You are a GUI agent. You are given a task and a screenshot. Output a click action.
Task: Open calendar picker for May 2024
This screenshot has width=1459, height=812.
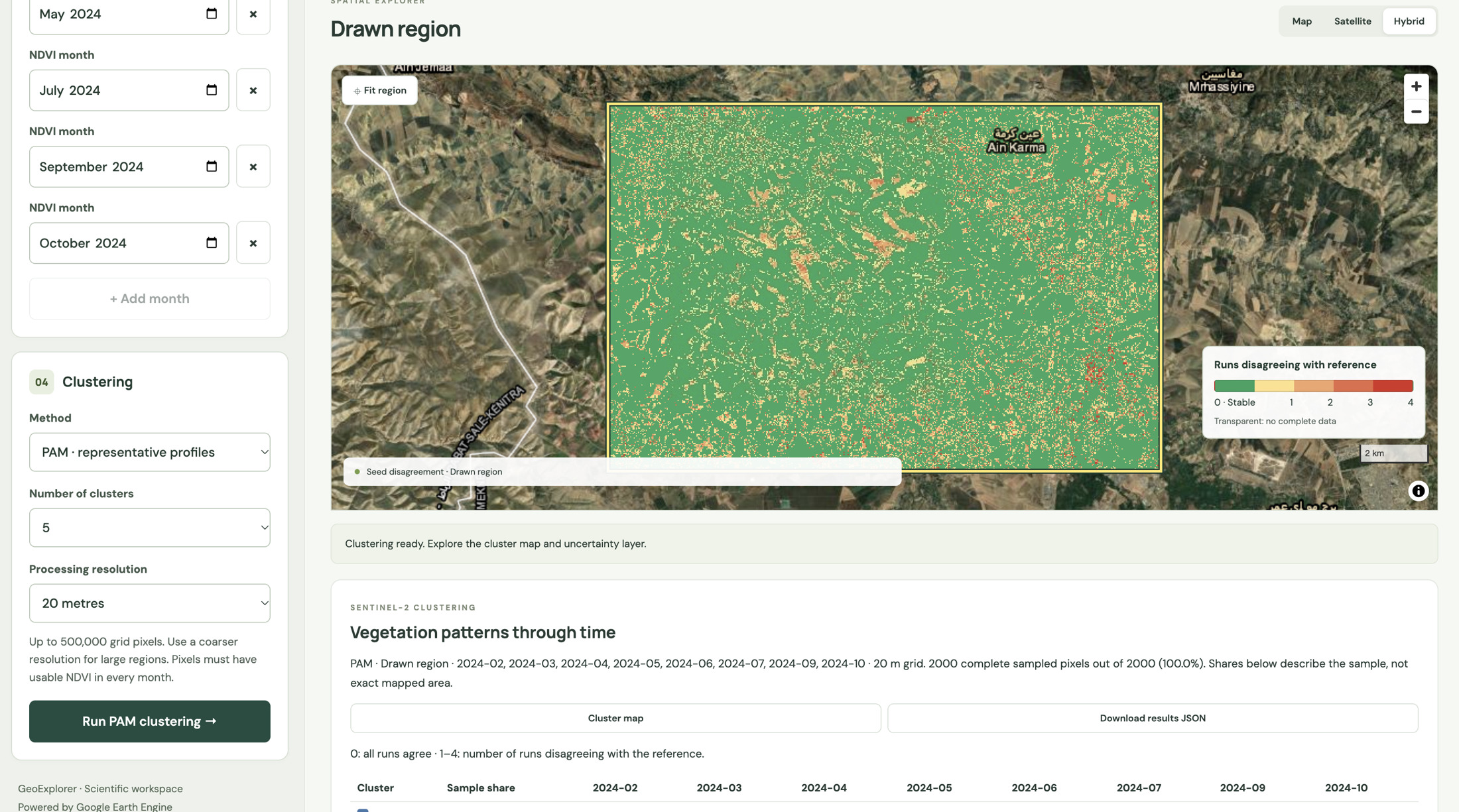tap(212, 13)
